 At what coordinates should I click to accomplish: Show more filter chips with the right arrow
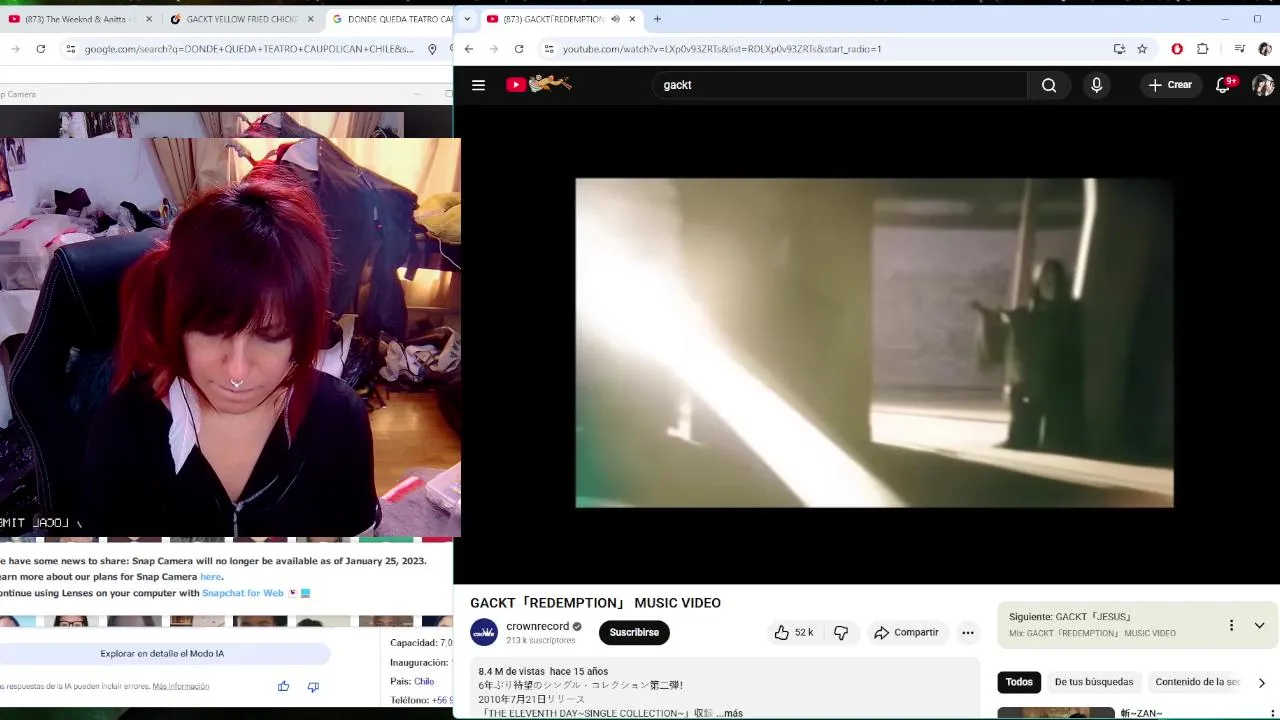(1261, 683)
